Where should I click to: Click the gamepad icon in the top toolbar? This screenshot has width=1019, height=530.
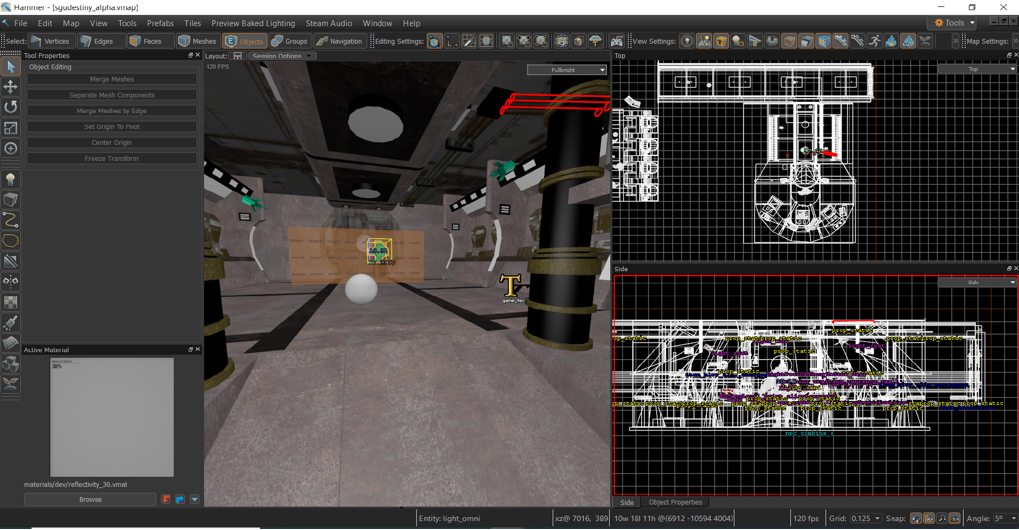pos(616,41)
